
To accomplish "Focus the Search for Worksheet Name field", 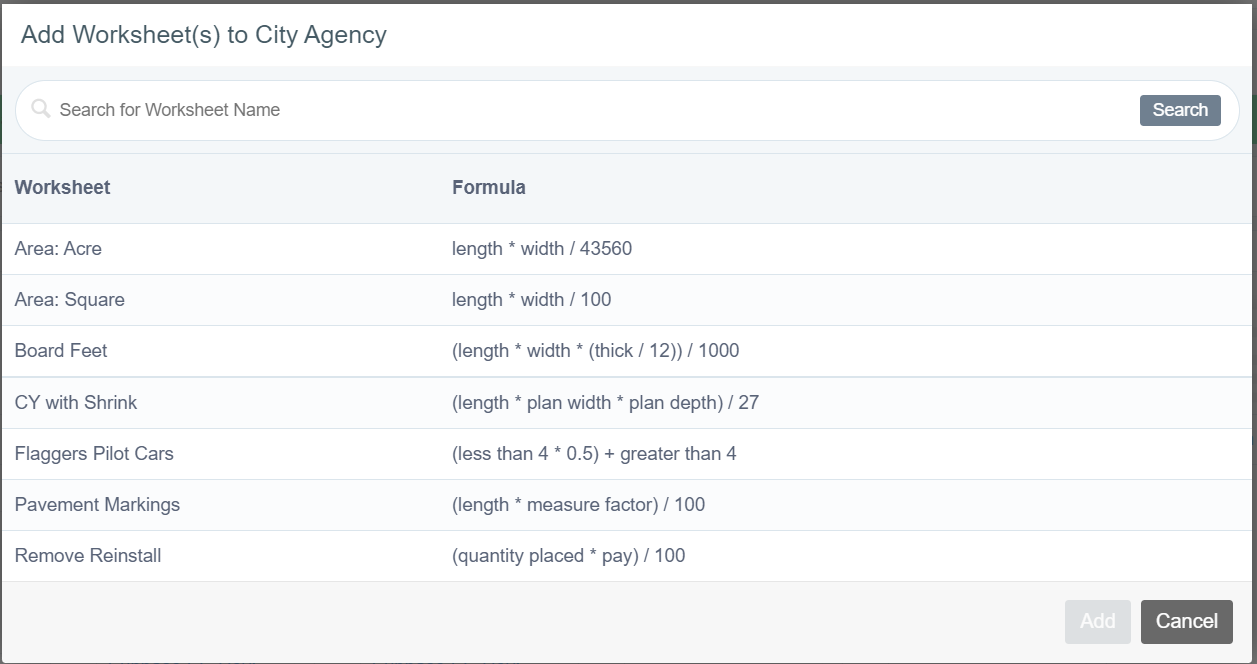I will click(x=590, y=110).
